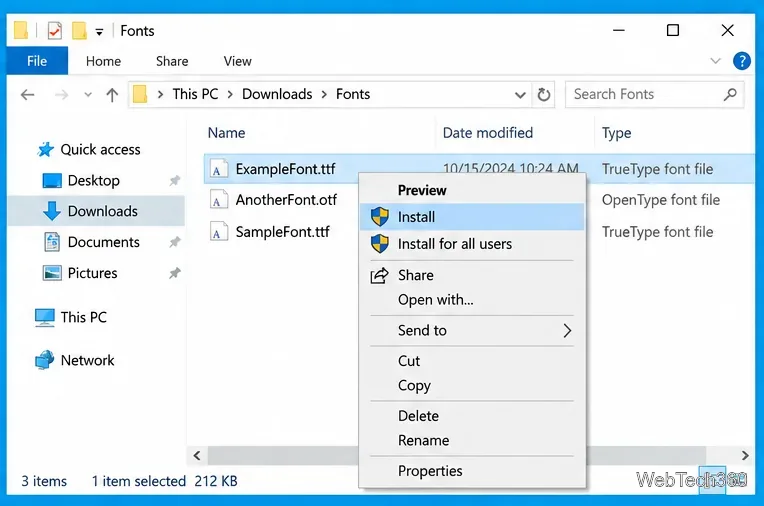
Task: Open Documents in the navigation pane
Action: 103,242
